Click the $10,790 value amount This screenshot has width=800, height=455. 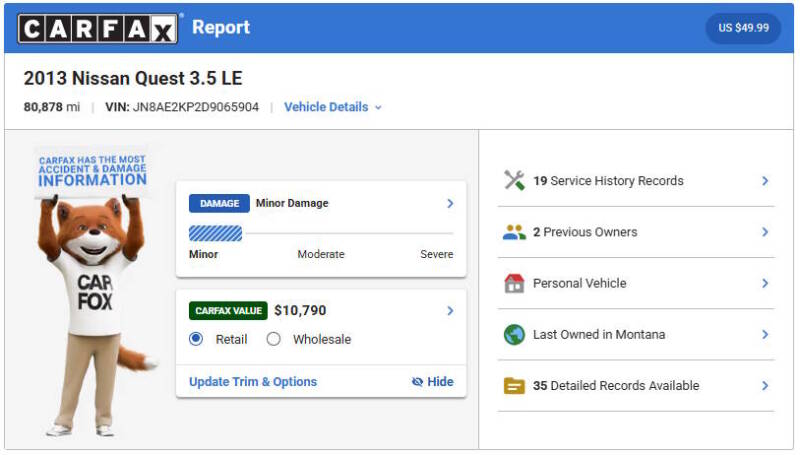(300, 311)
